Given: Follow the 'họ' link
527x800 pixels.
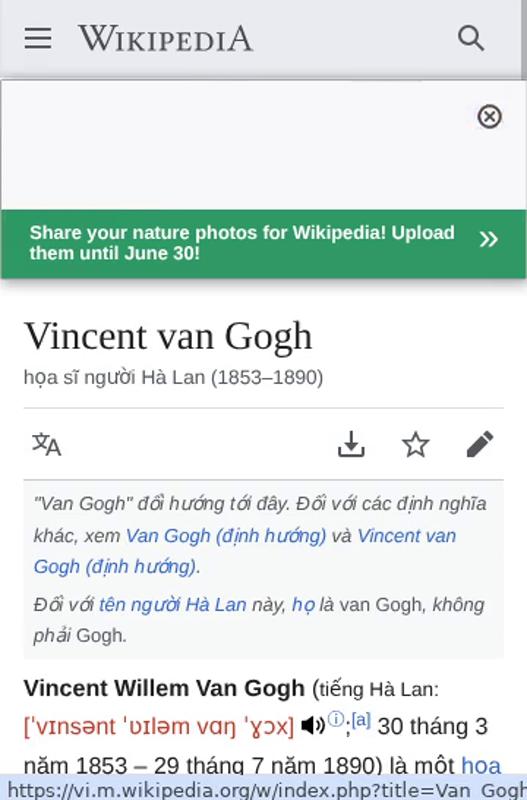Looking at the screenshot, I should [x=303, y=605].
